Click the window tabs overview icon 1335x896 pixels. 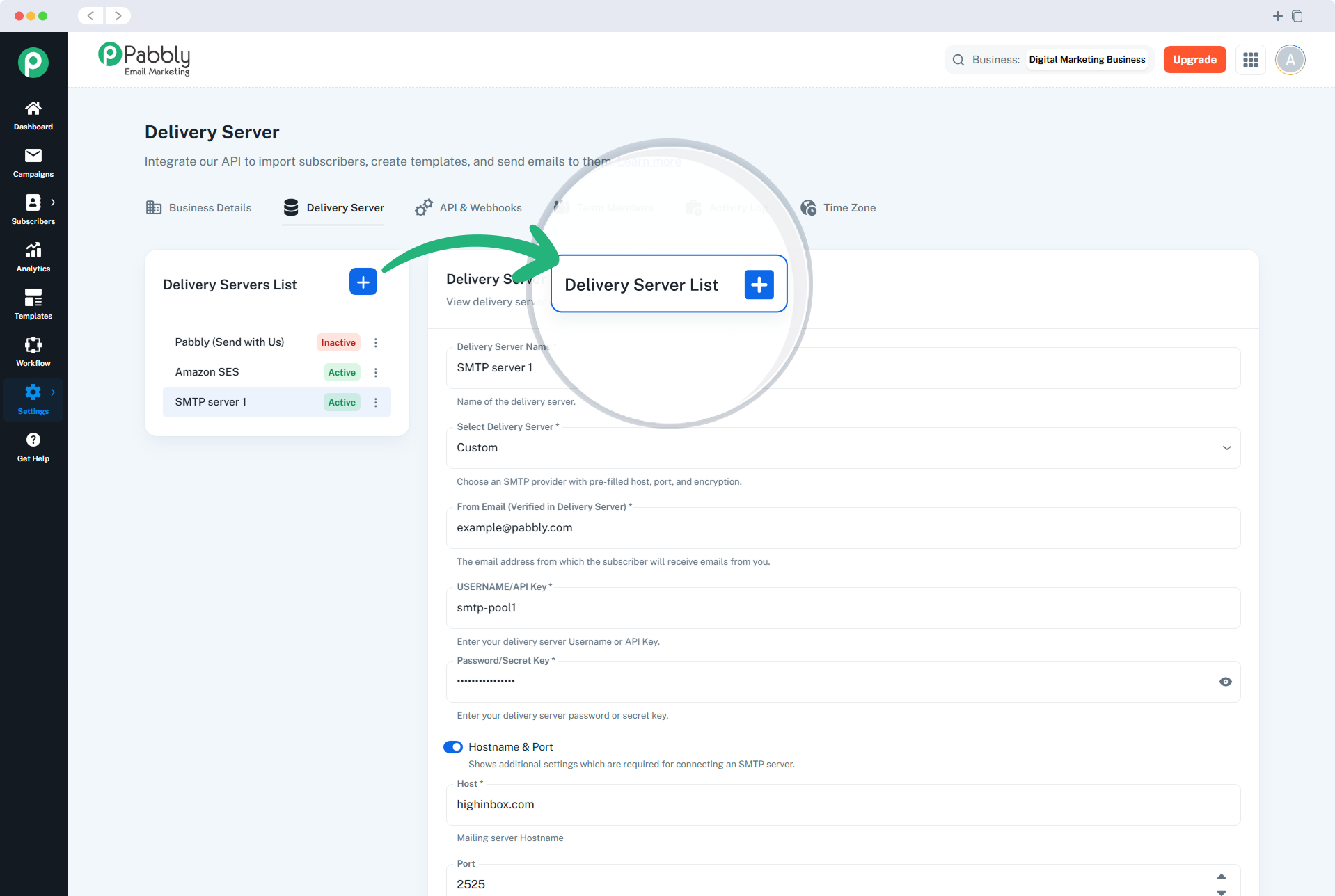[1297, 16]
